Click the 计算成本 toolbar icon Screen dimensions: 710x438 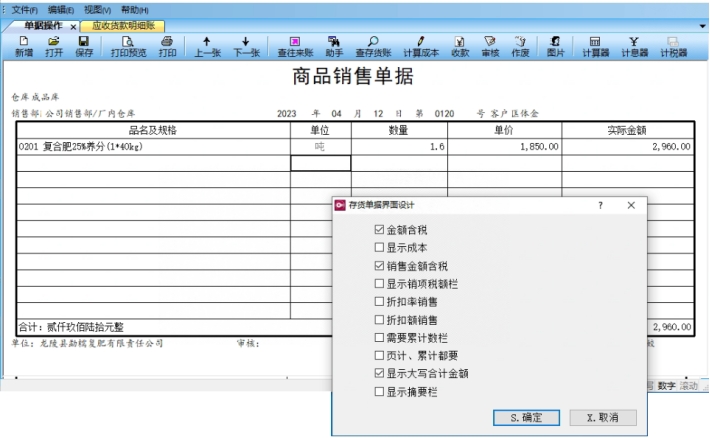click(421, 46)
